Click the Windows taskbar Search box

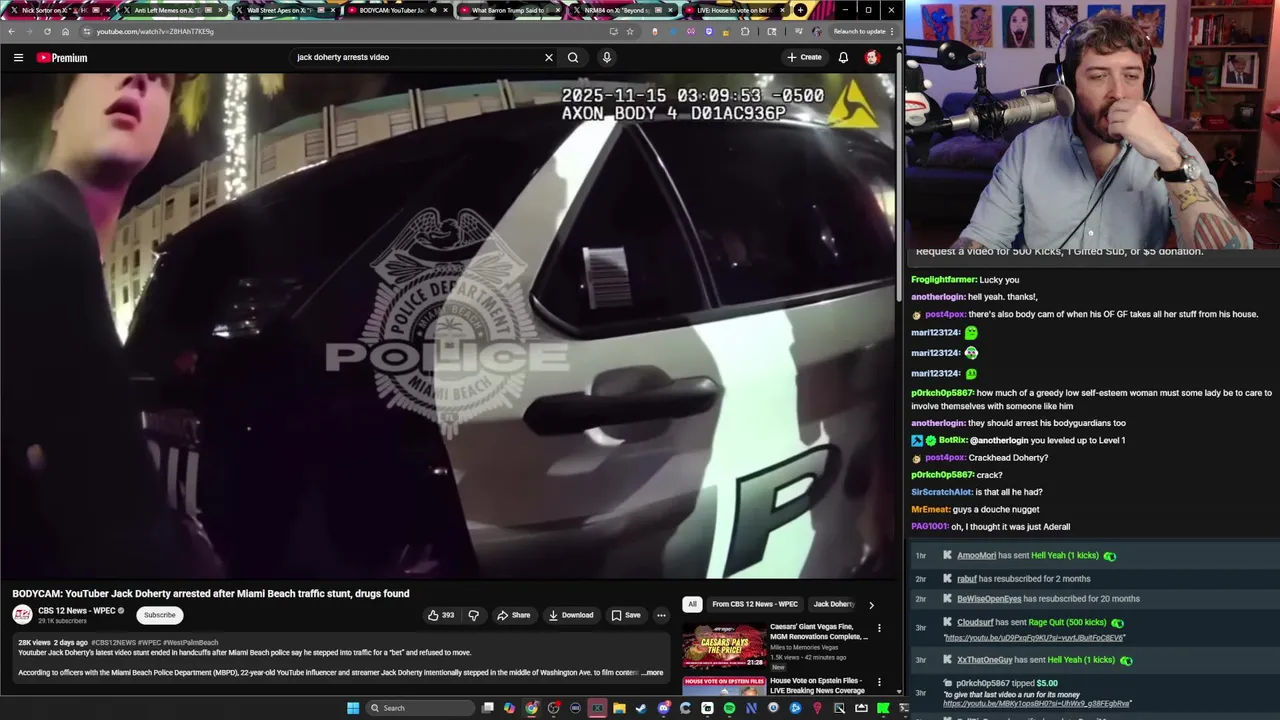pos(421,708)
